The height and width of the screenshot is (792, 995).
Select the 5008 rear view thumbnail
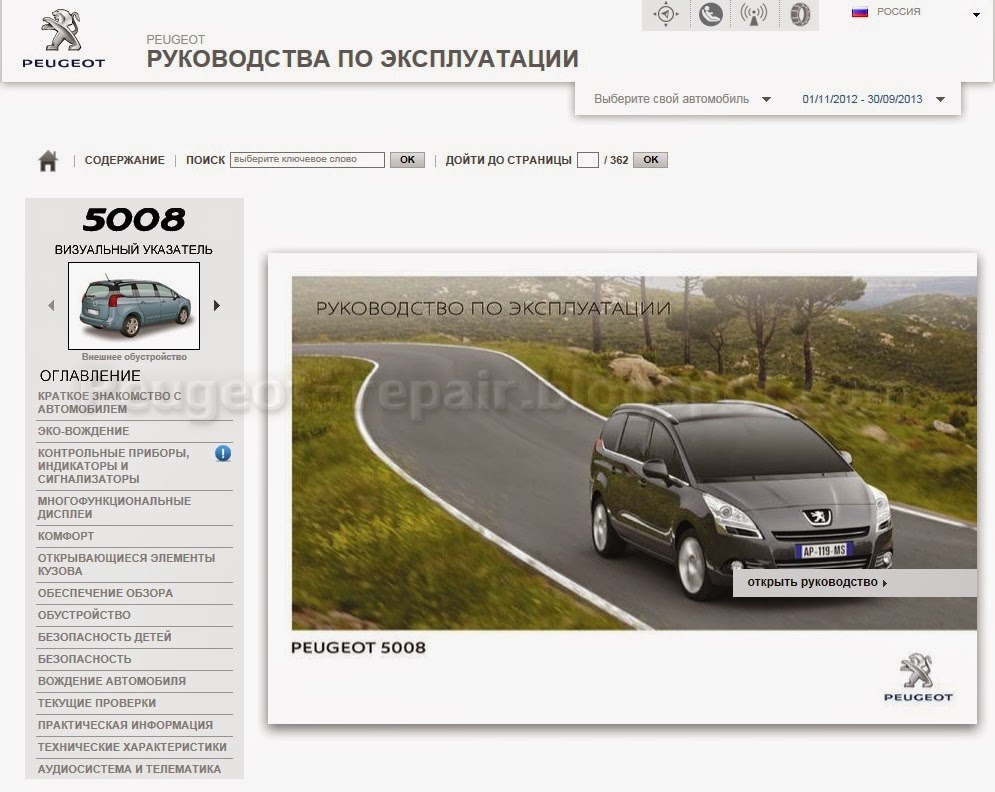[x=134, y=306]
